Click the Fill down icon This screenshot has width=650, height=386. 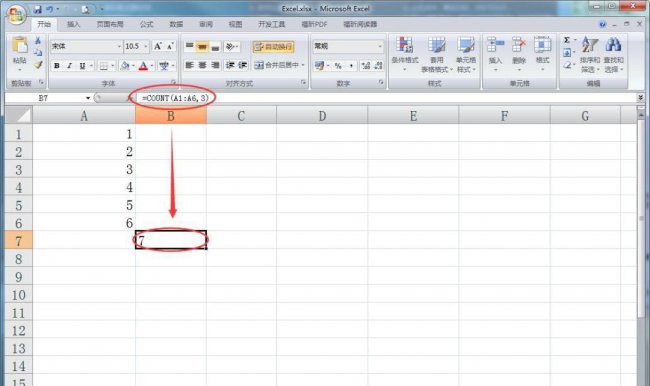(567, 53)
